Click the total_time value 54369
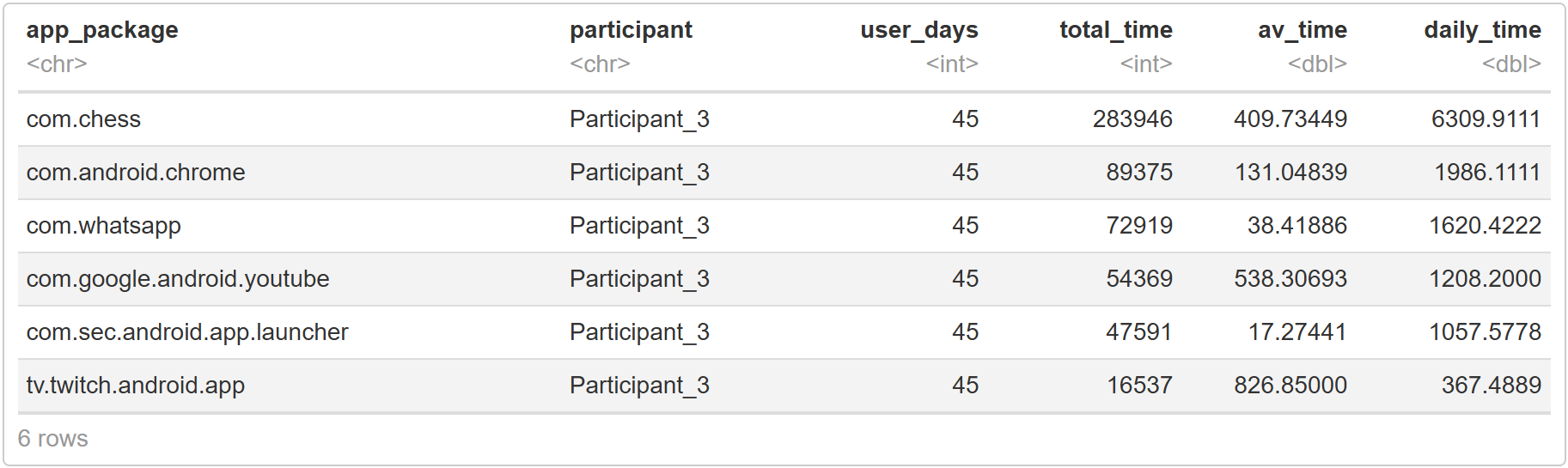The height and width of the screenshot is (468, 1568). [x=1138, y=279]
